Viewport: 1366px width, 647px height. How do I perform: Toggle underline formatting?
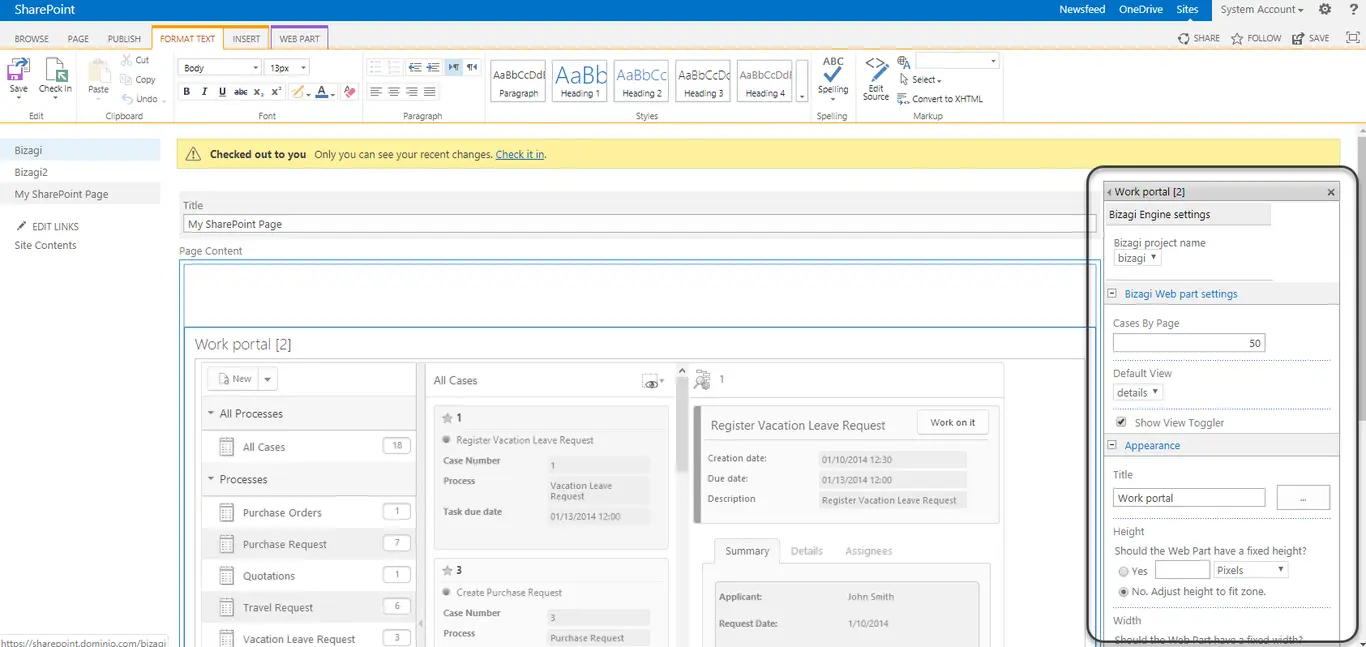(x=222, y=92)
